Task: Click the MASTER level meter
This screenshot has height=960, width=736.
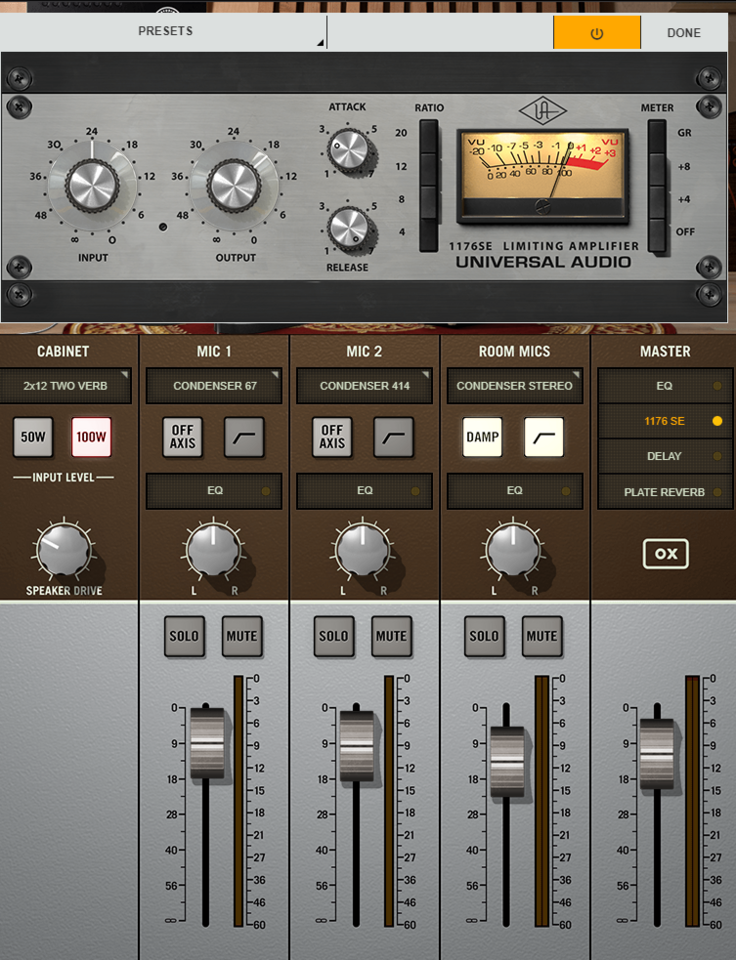Action: coord(692,801)
